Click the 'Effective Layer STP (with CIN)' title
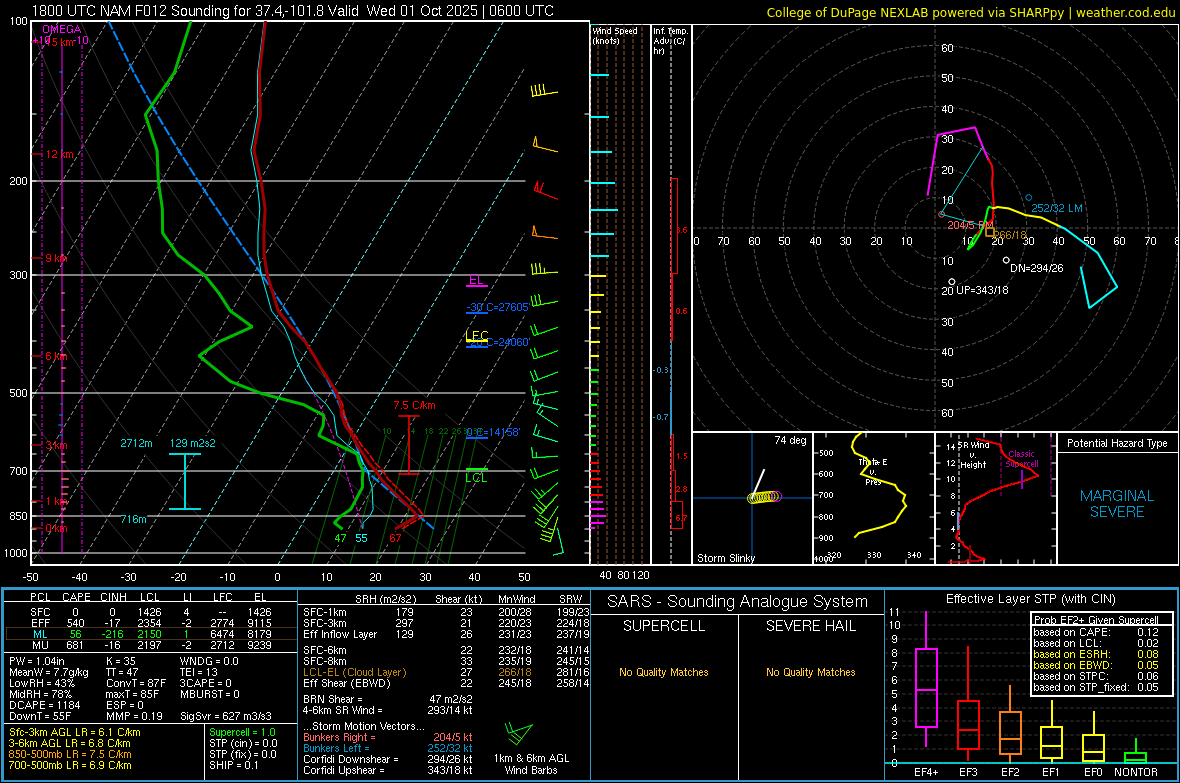This screenshot has width=1180, height=783. (1030, 599)
